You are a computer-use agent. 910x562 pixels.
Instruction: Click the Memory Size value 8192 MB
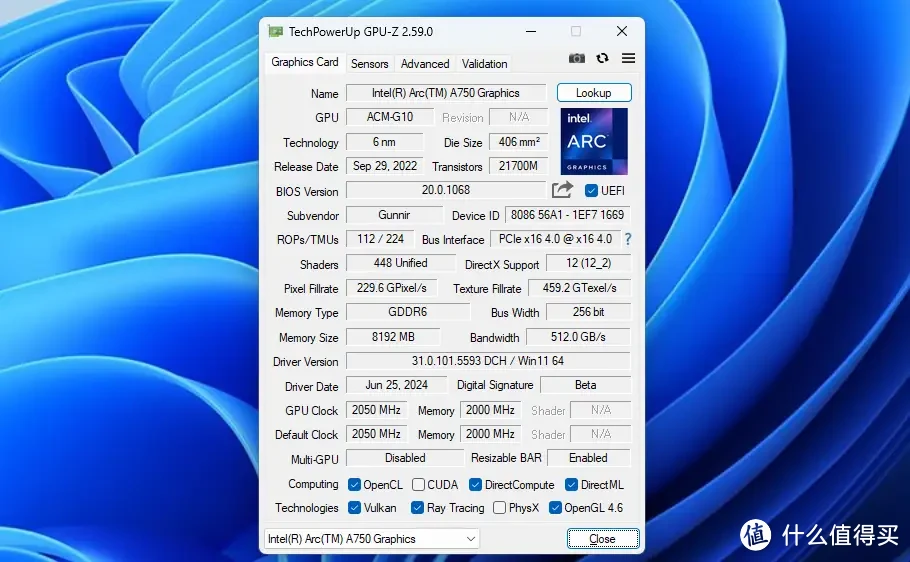coord(393,337)
